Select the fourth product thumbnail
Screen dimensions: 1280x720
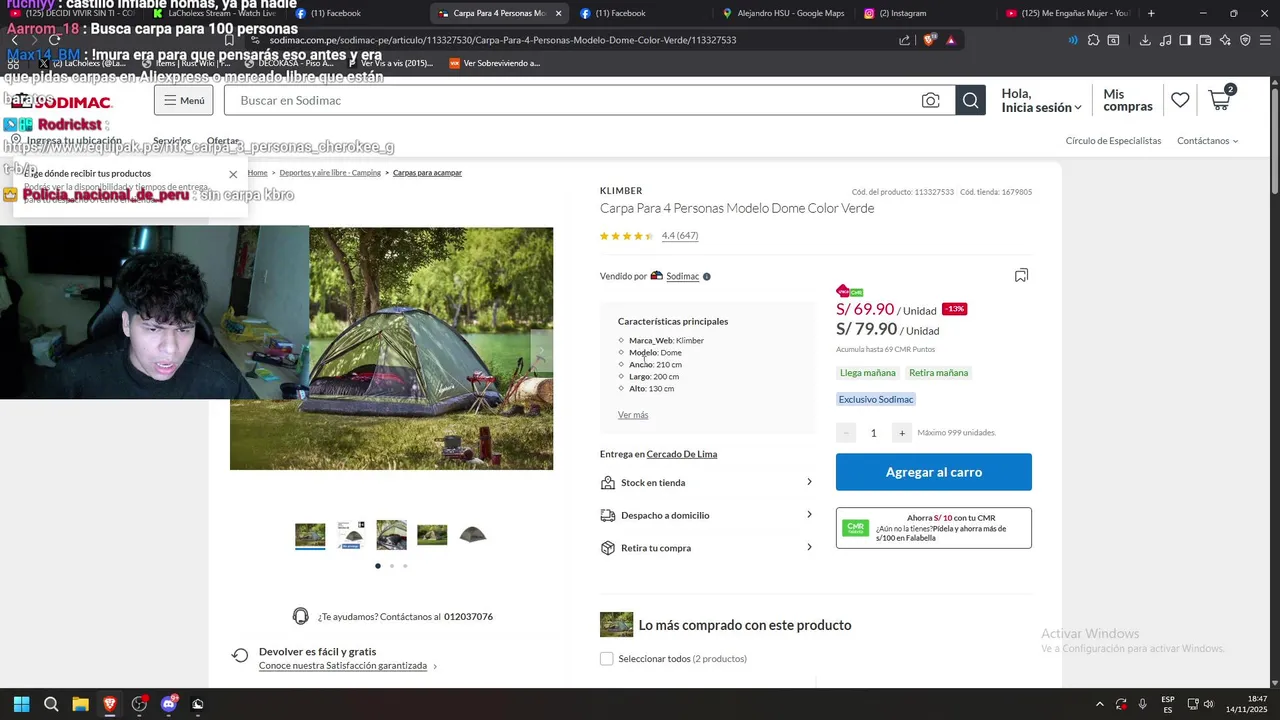click(x=432, y=535)
